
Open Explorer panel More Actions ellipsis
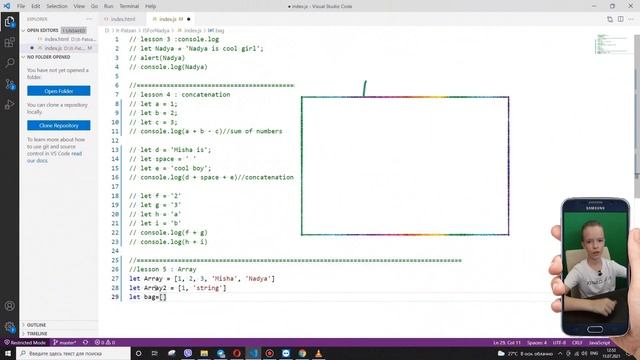tap(89, 19)
